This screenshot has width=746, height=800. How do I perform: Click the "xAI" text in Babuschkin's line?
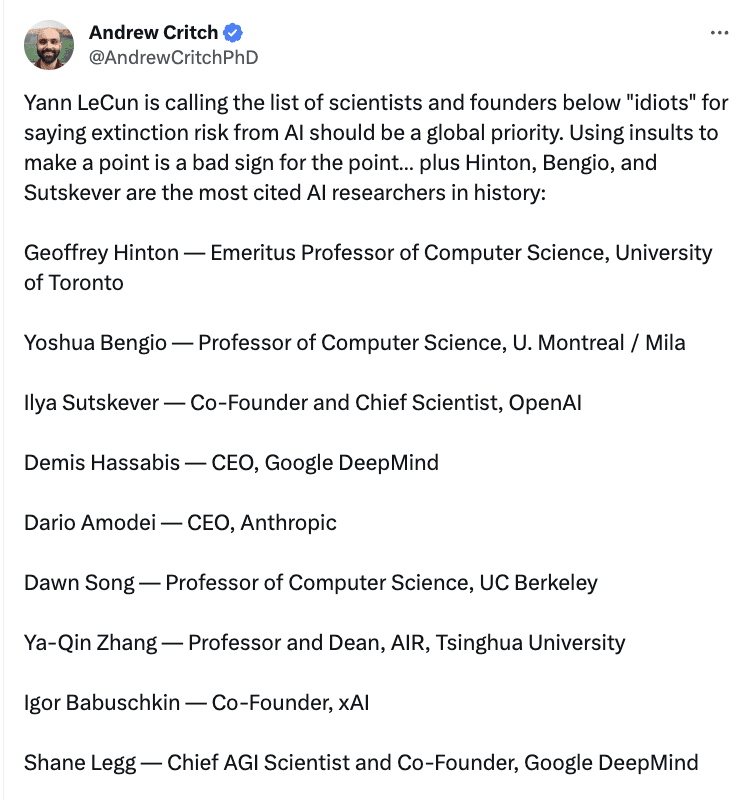pyautogui.click(x=354, y=703)
